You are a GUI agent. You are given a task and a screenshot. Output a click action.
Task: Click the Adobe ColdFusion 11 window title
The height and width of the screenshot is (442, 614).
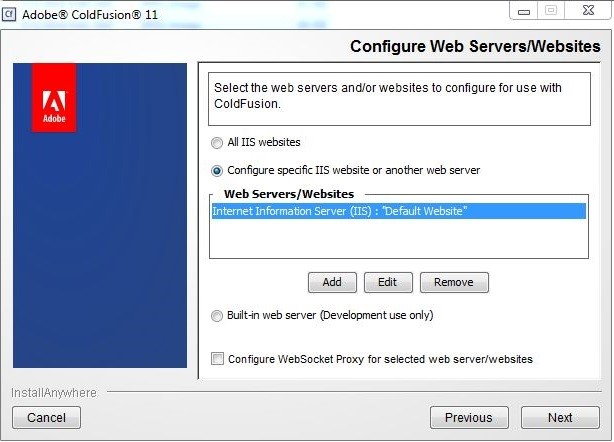[x=98, y=15]
